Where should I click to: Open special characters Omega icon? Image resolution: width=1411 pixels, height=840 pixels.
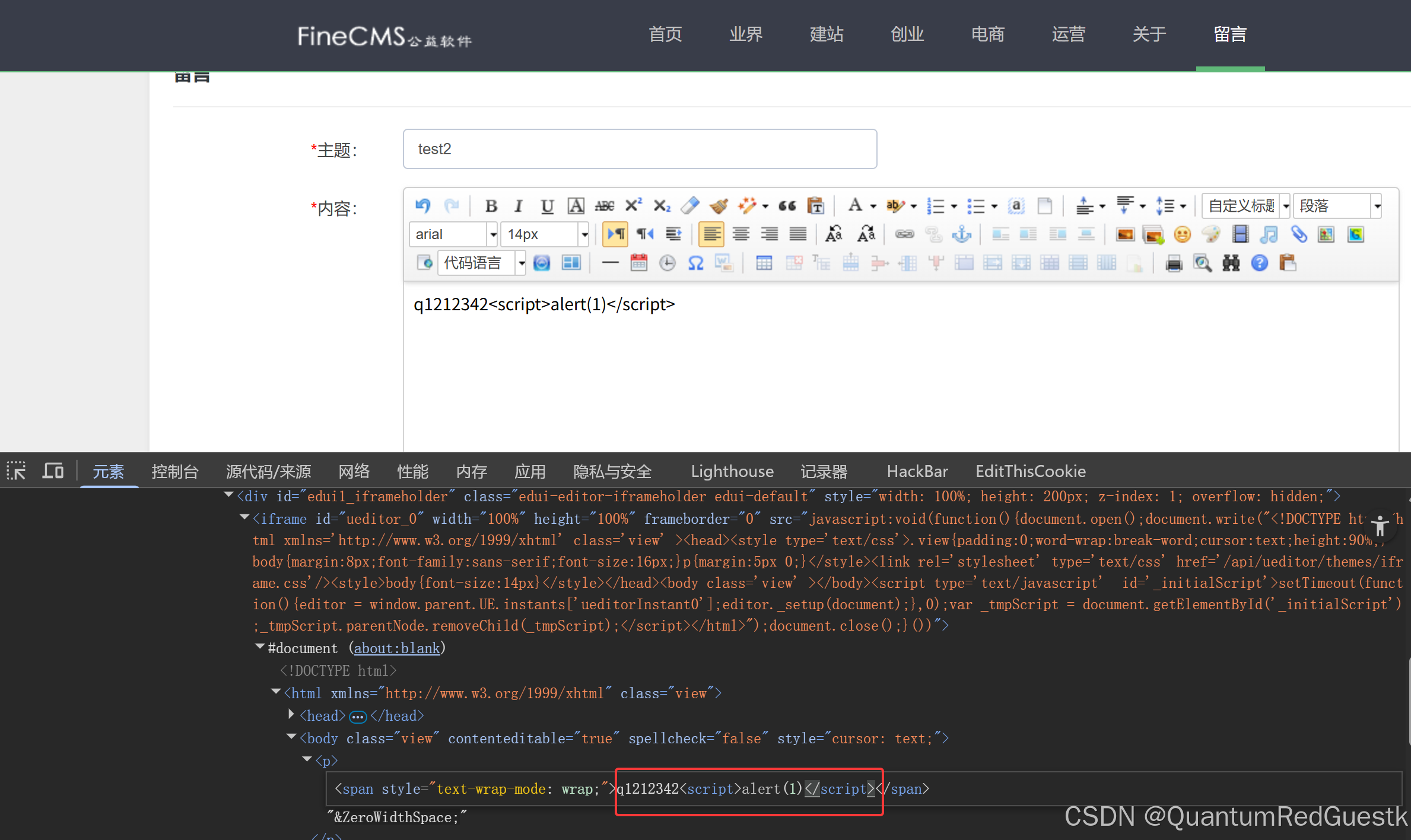point(695,263)
